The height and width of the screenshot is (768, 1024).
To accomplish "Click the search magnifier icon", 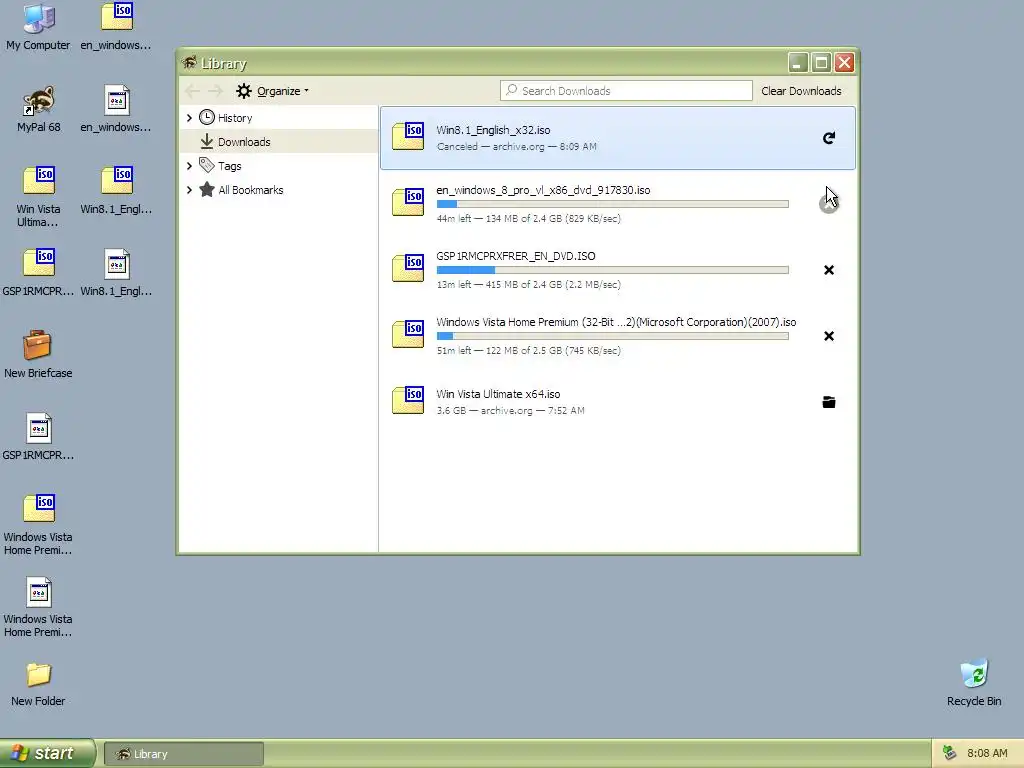I will pos(512,90).
